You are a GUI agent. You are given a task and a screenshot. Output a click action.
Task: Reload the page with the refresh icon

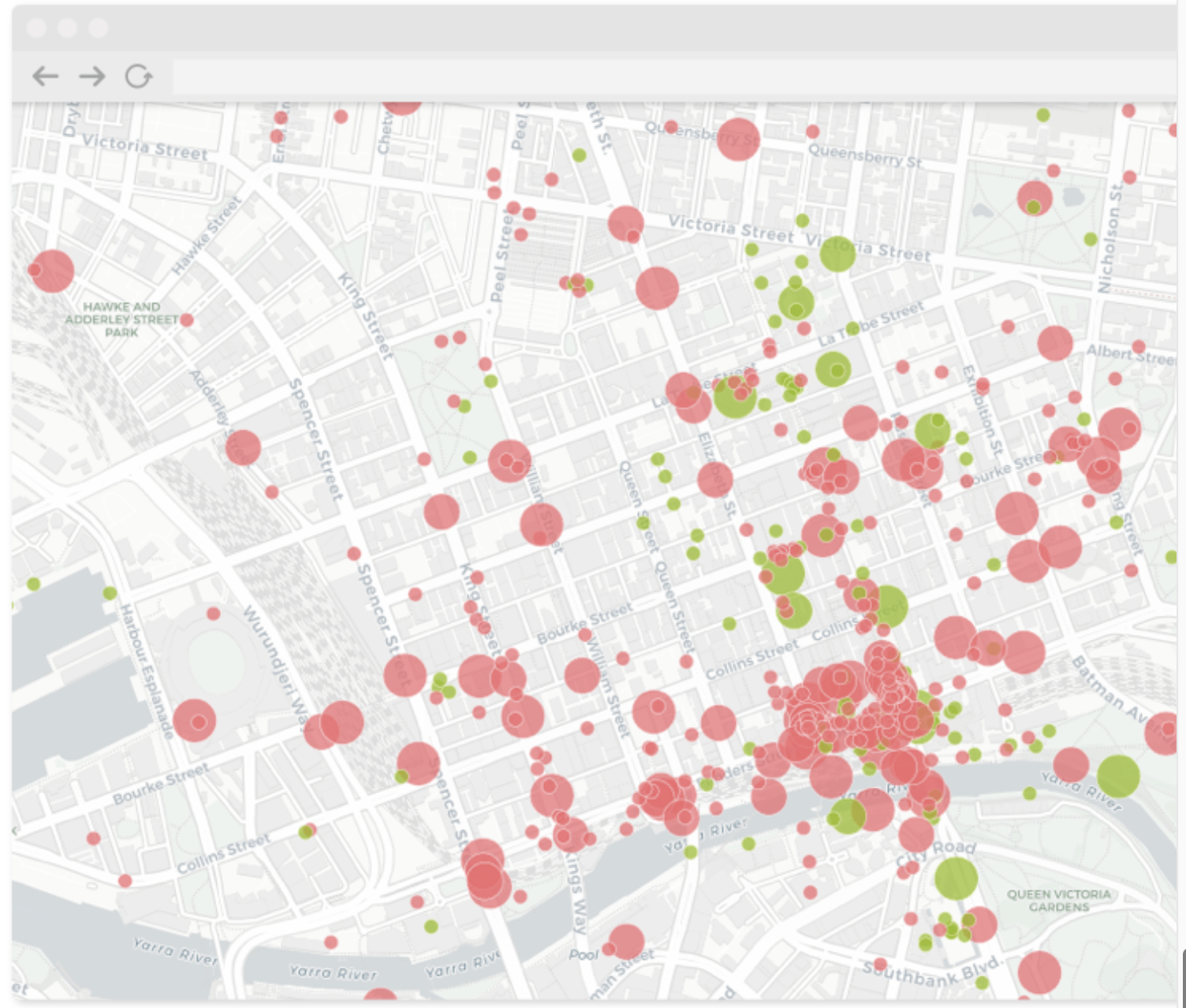click(139, 77)
